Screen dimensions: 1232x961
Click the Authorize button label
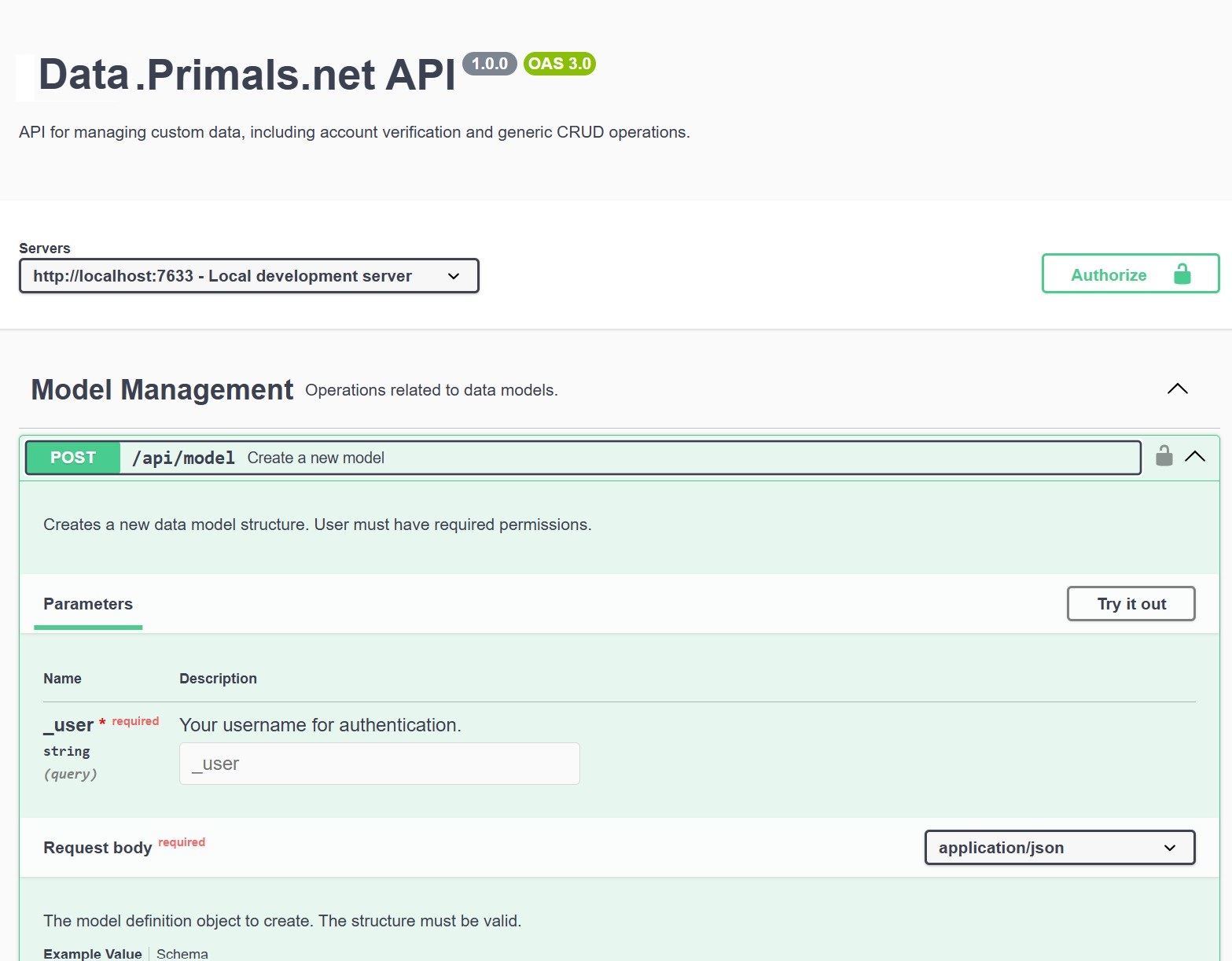[x=1109, y=275]
